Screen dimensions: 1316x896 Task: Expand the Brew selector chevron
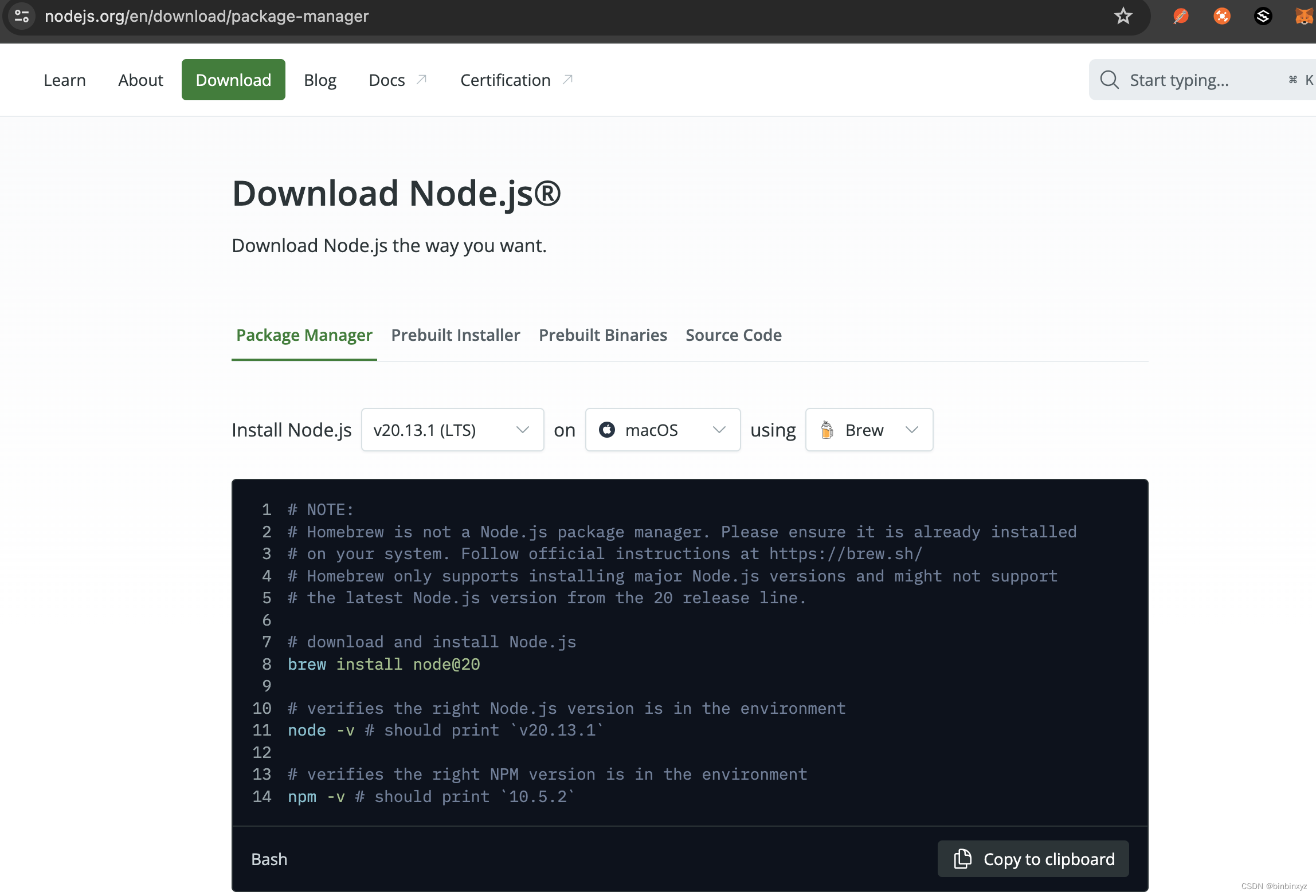click(911, 430)
